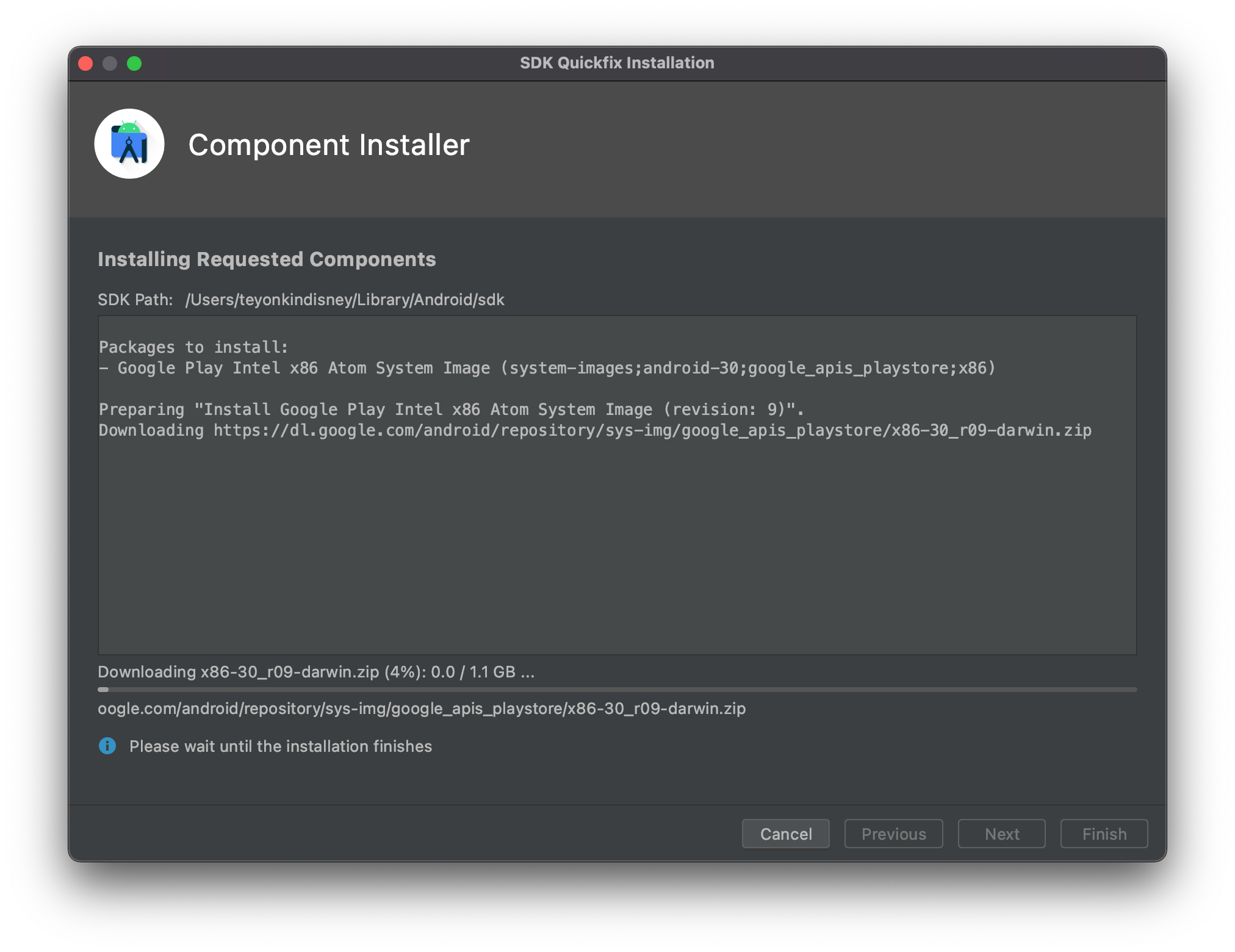
Task: Click the 'Component Installer' title
Action: pyautogui.click(x=329, y=145)
